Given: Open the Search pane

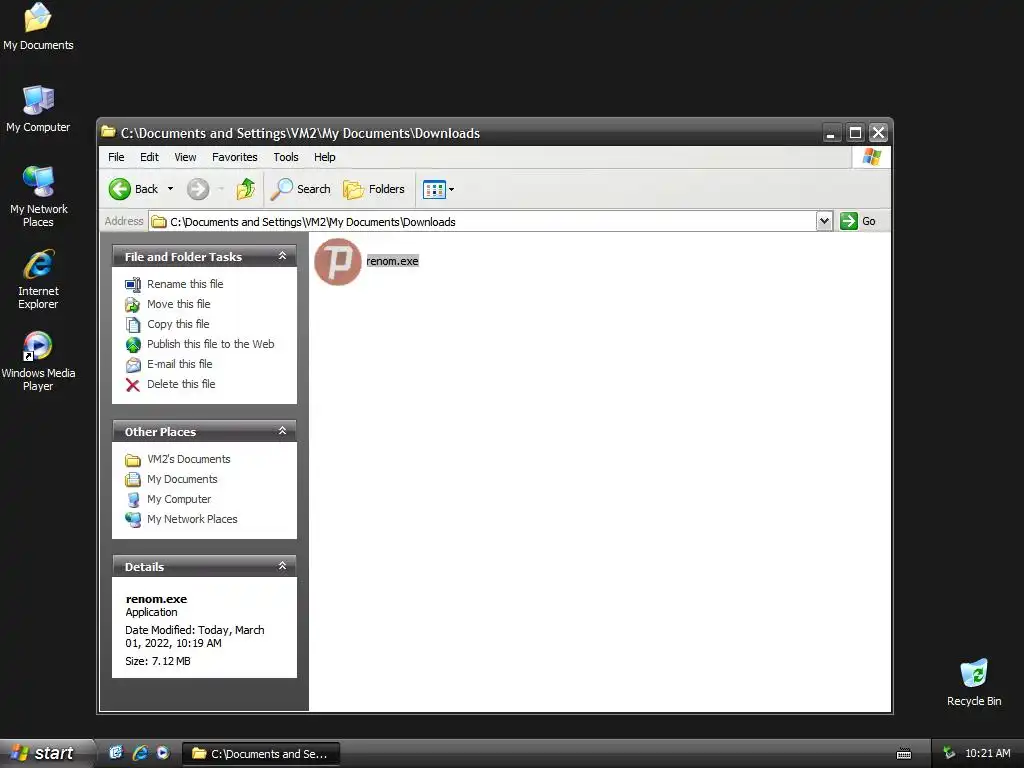Looking at the screenshot, I should pos(301,189).
